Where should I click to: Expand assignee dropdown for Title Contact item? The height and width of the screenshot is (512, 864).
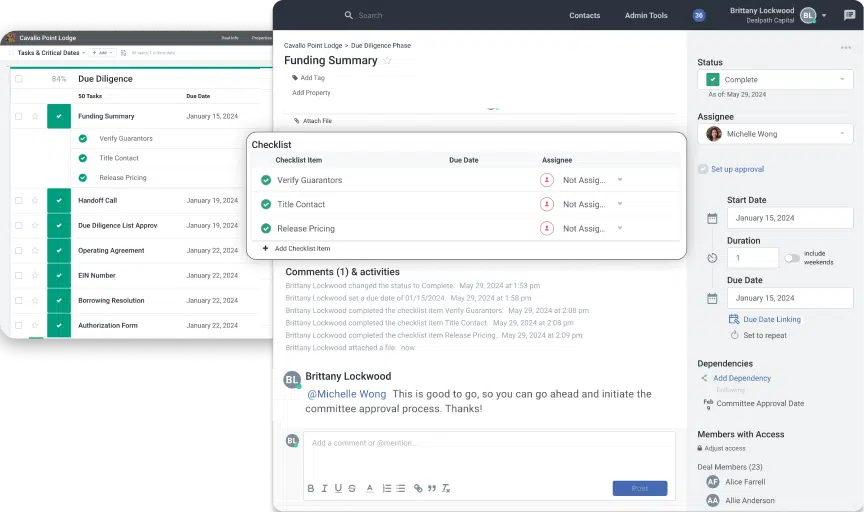620,204
